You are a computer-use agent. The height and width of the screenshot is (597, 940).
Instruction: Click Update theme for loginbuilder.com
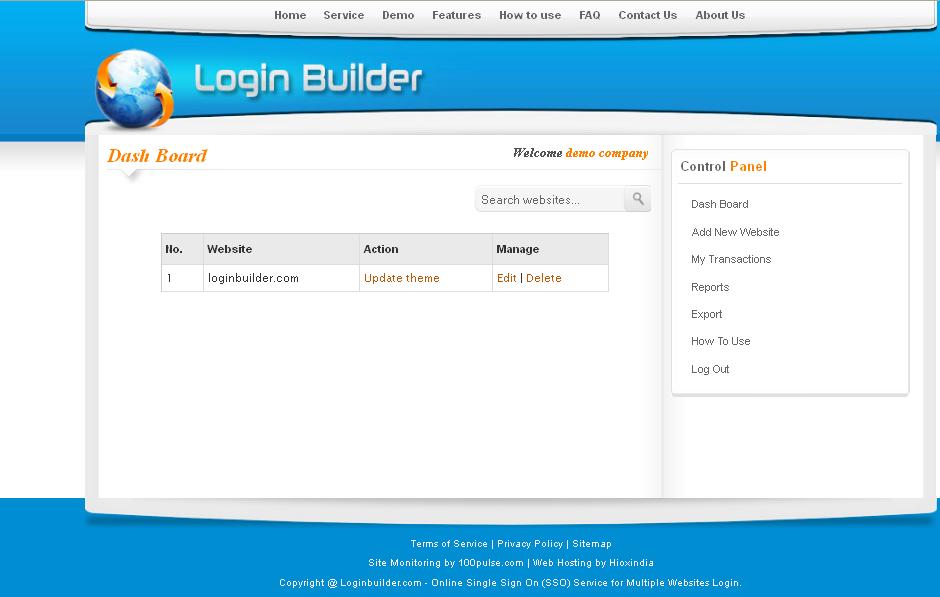pyautogui.click(x=402, y=278)
